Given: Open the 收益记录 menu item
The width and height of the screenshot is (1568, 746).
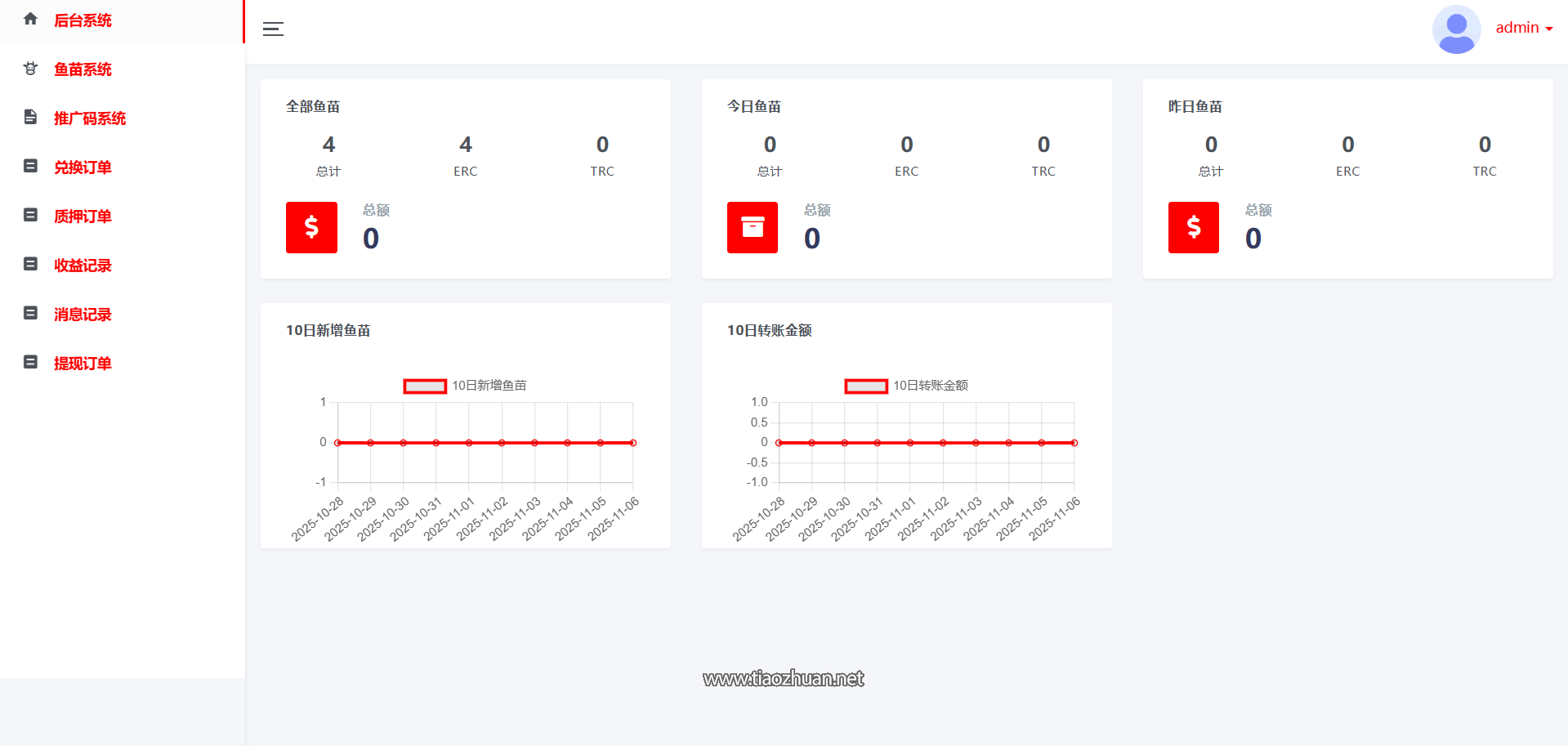Looking at the screenshot, I should tap(83, 266).
